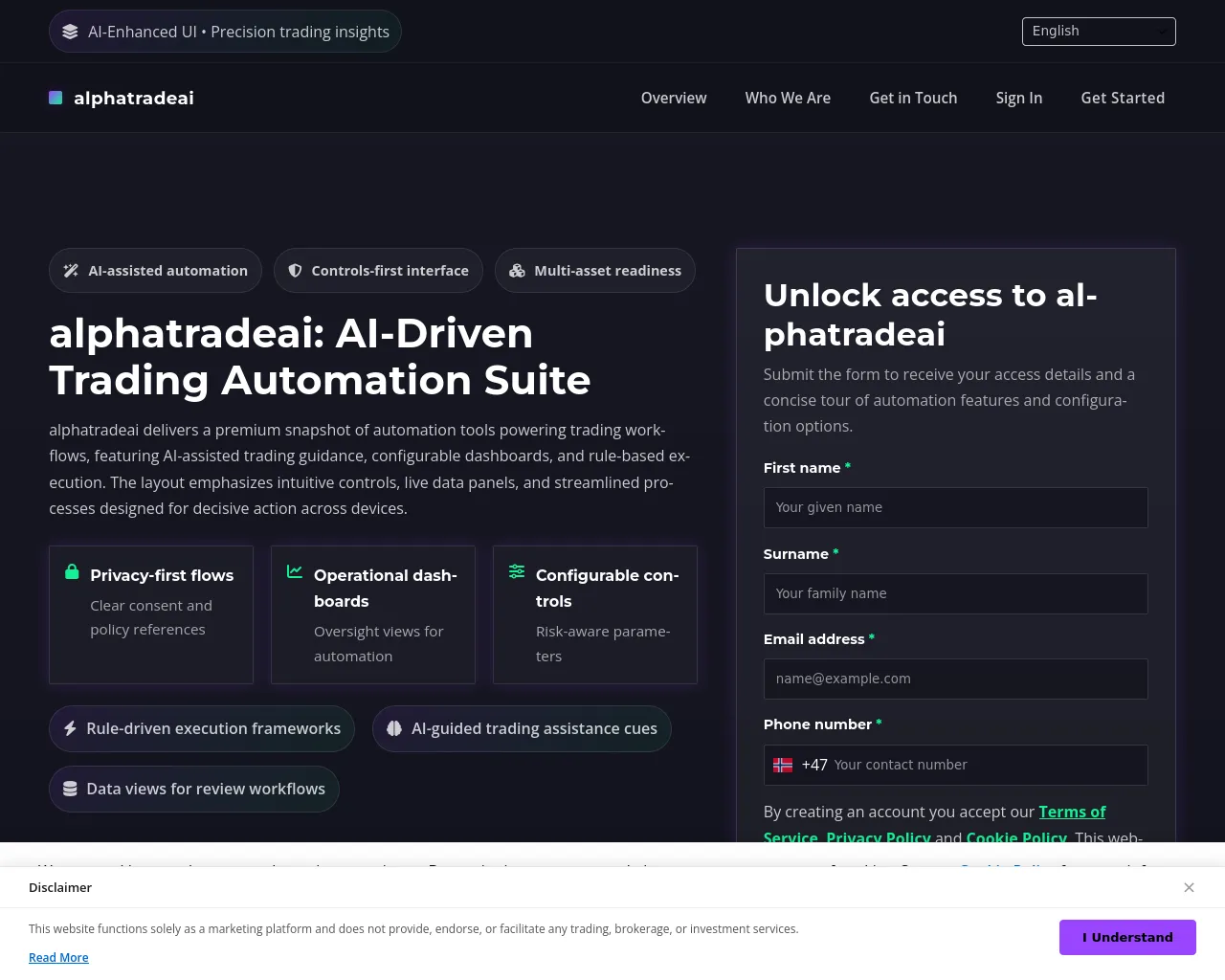Focus the First name input field
The width and height of the screenshot is (1225, 980).
(955, 507)
